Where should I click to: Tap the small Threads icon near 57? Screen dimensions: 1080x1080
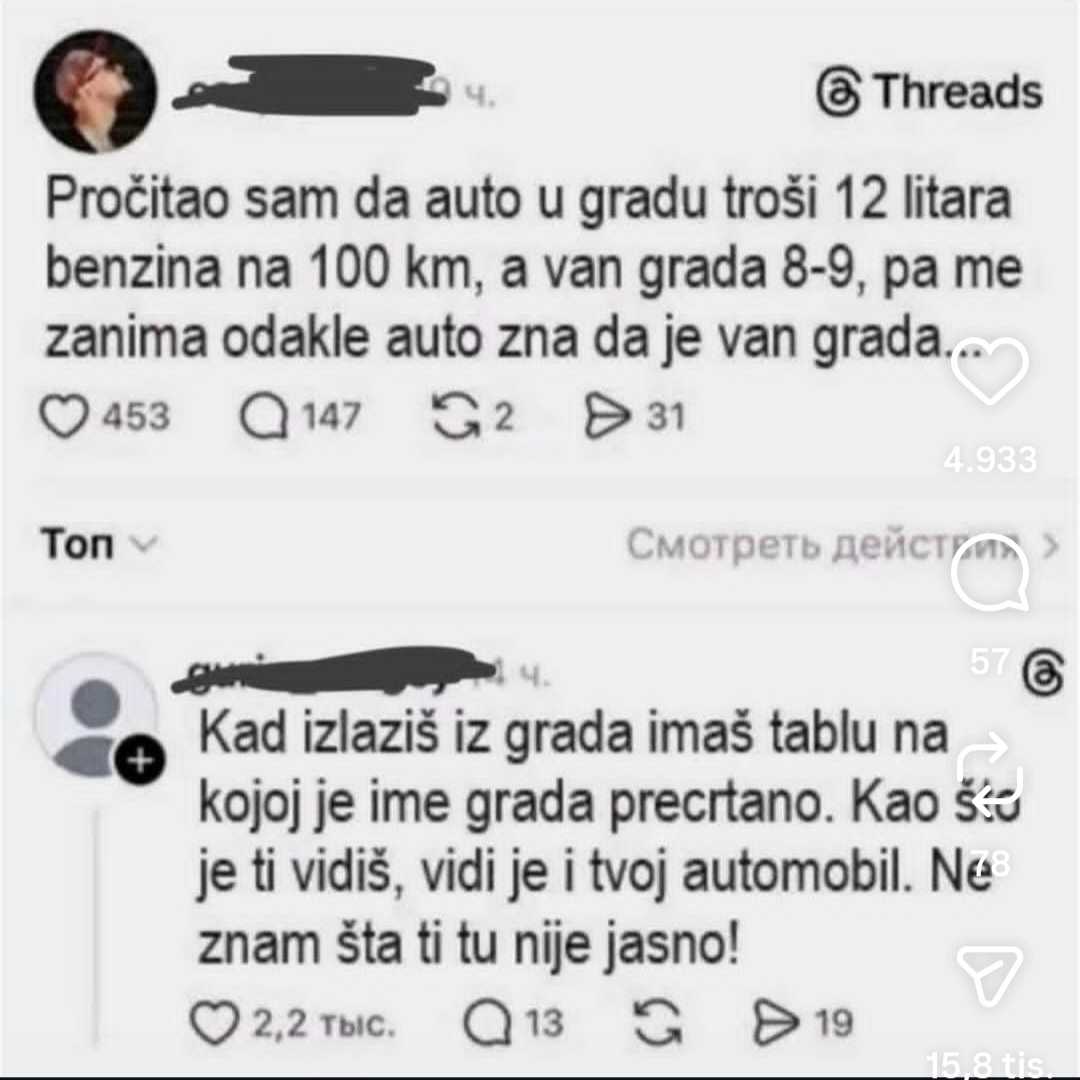click(x=1043, y=673)
